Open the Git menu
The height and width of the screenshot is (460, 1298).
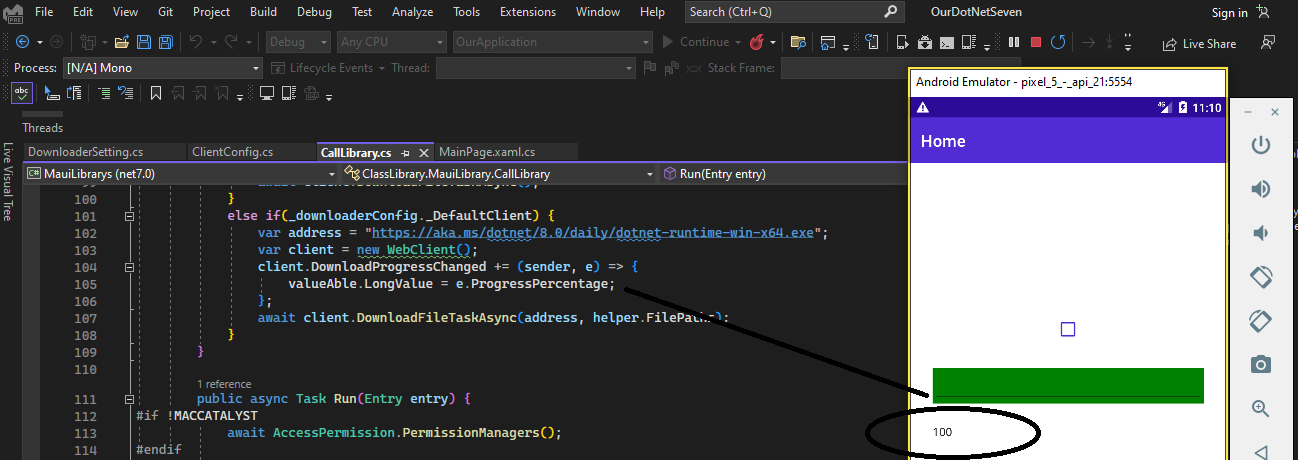click(x=167, y=12)
